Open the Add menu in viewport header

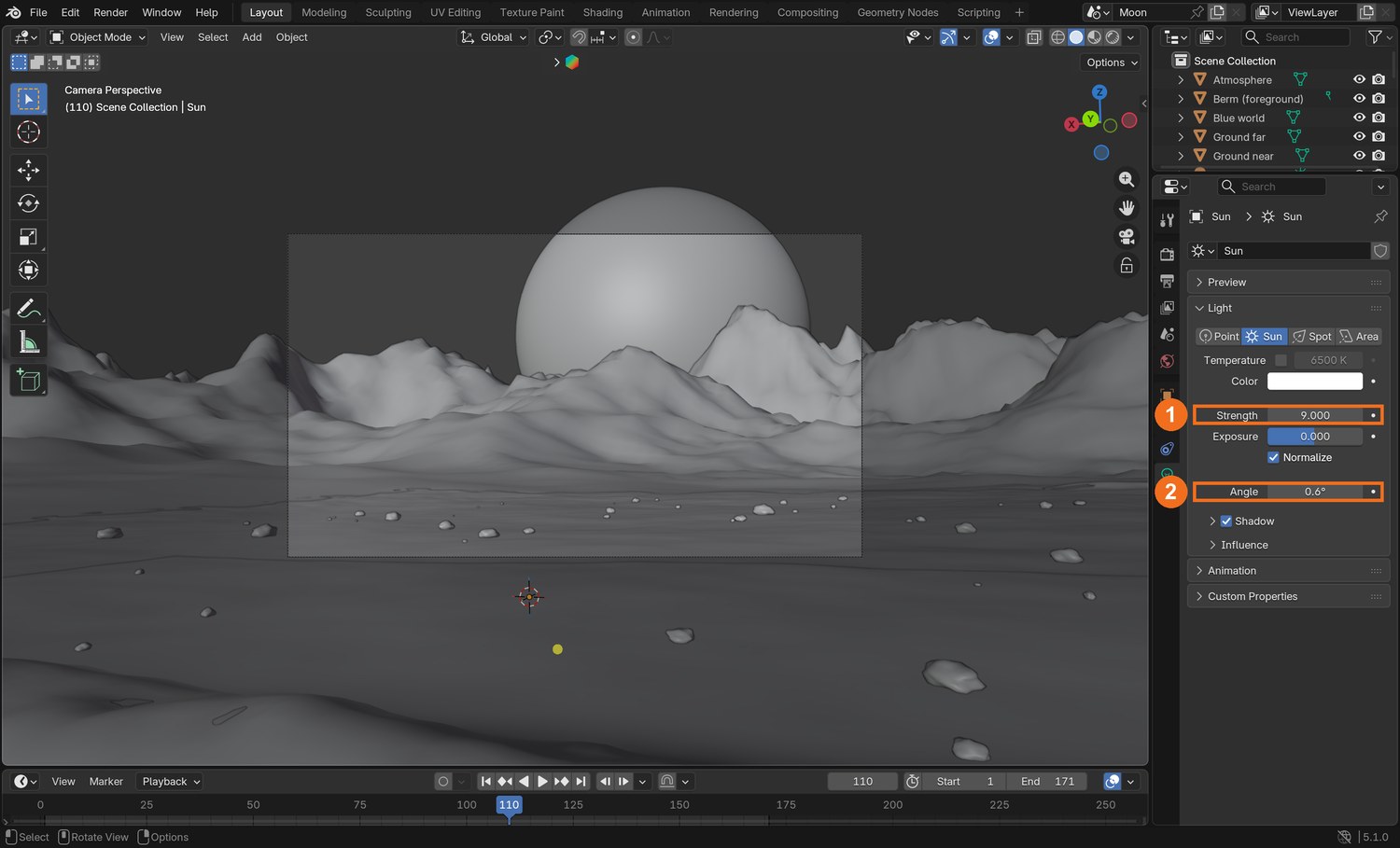pos(252,37)
